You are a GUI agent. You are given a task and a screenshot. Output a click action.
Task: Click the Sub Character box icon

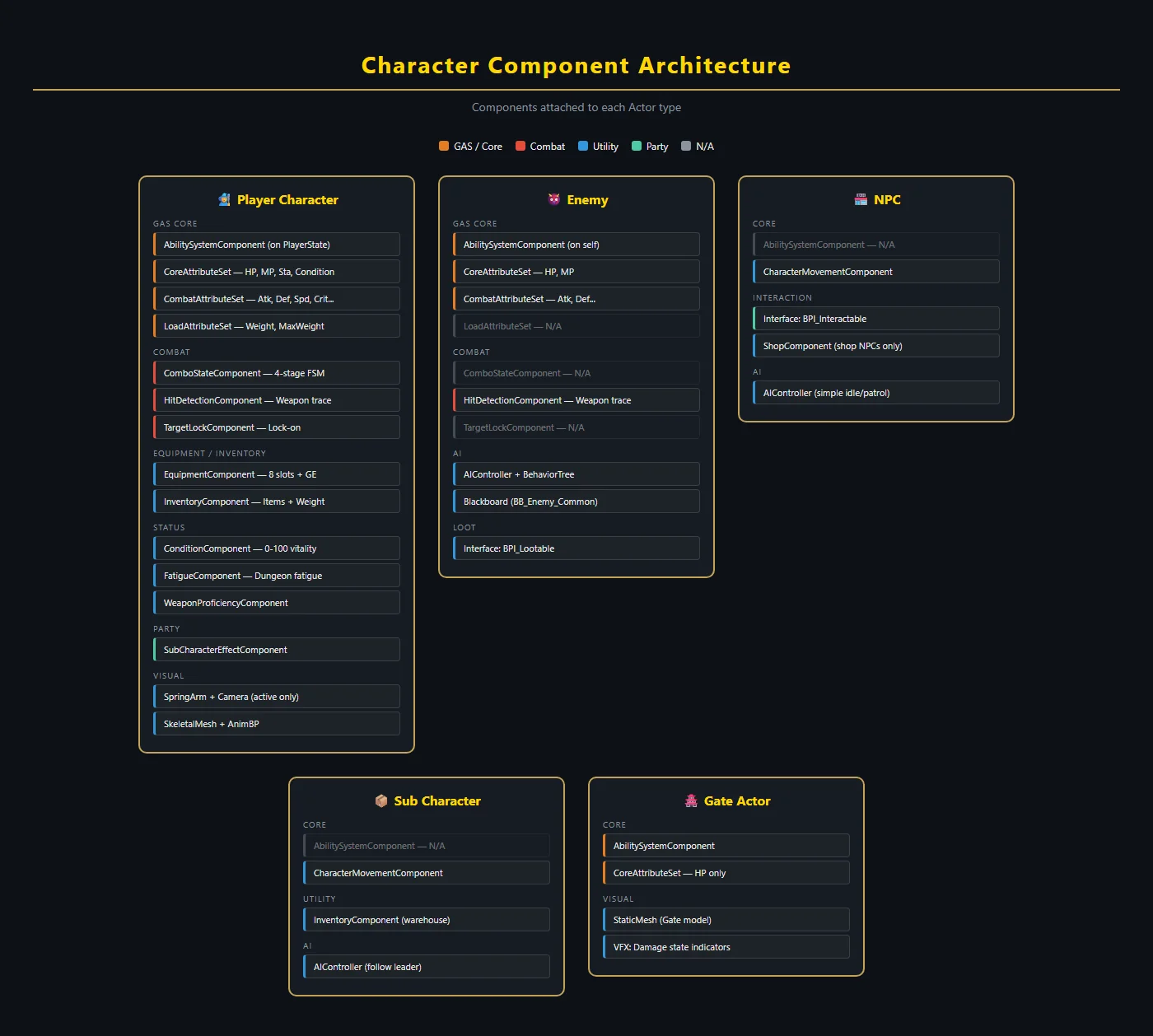pyautogui.click(x=381, y=800)
